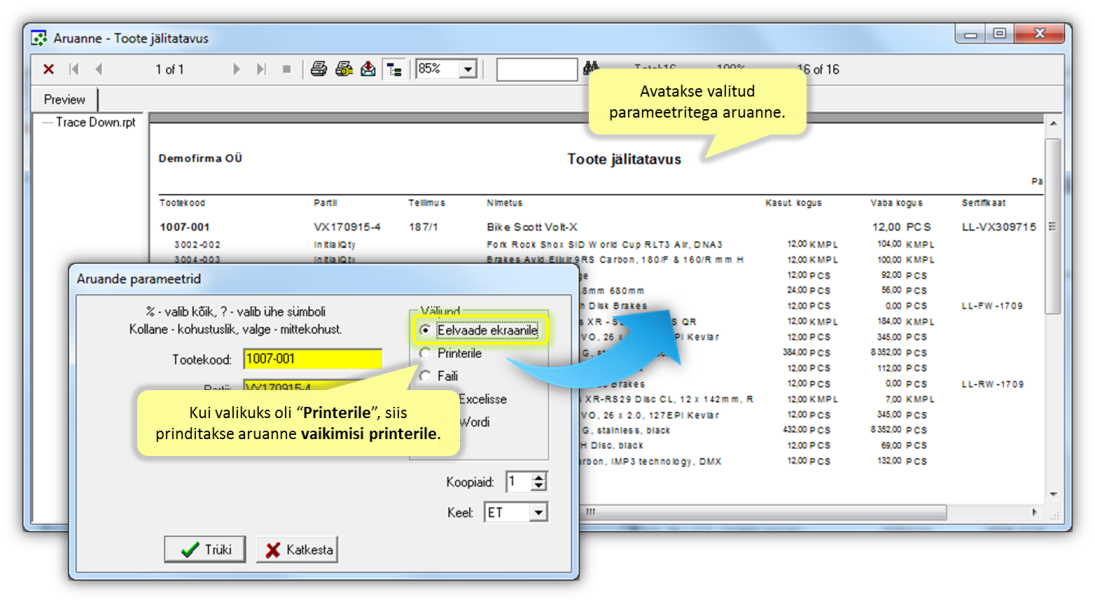Click certificate LL-VX309715 in the report
Screen dimensions: 1095x603
pyautogui.click(x=999, y=227)
